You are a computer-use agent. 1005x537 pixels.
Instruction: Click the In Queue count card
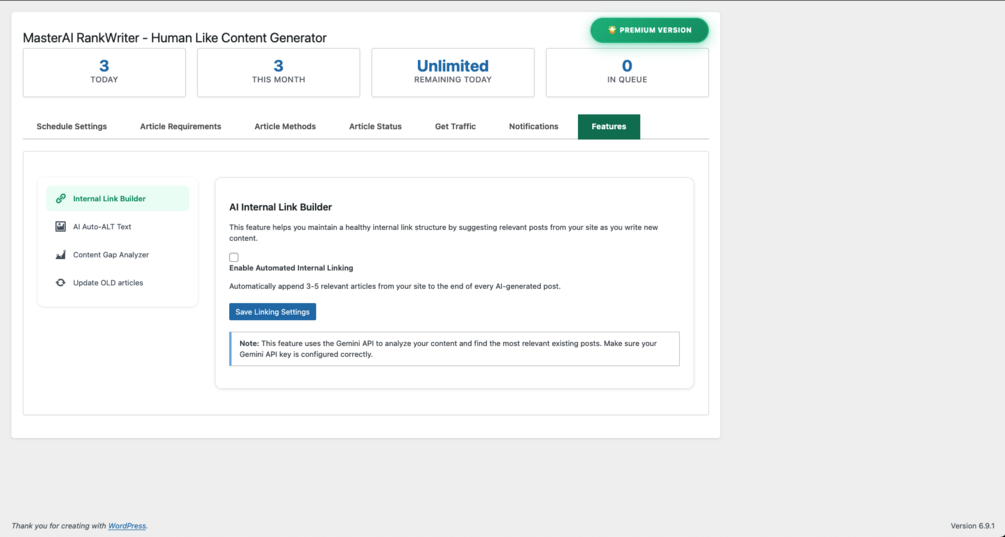pos(627,73)
